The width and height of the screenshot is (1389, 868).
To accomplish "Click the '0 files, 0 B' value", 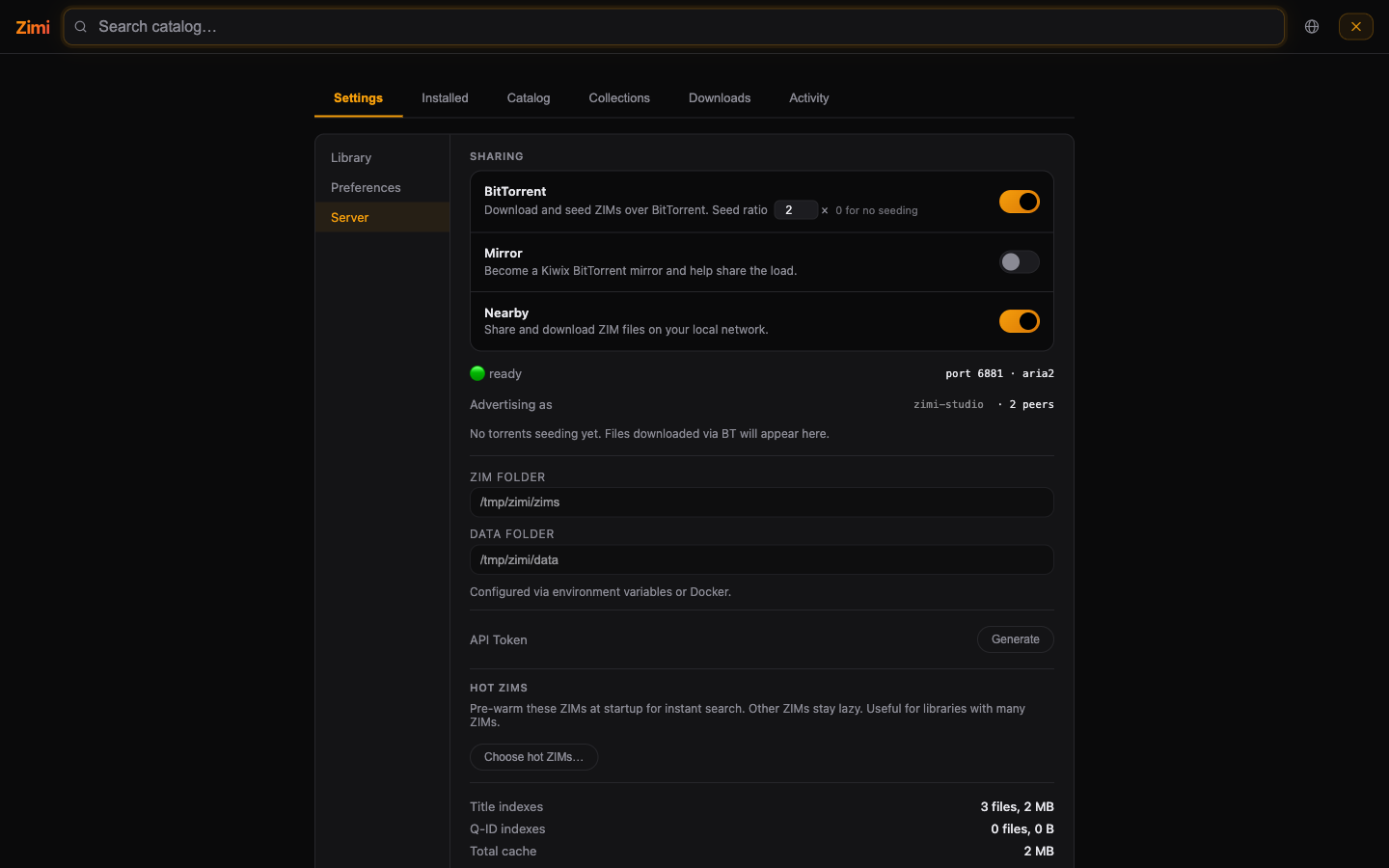I will [x=1022, y=829].
